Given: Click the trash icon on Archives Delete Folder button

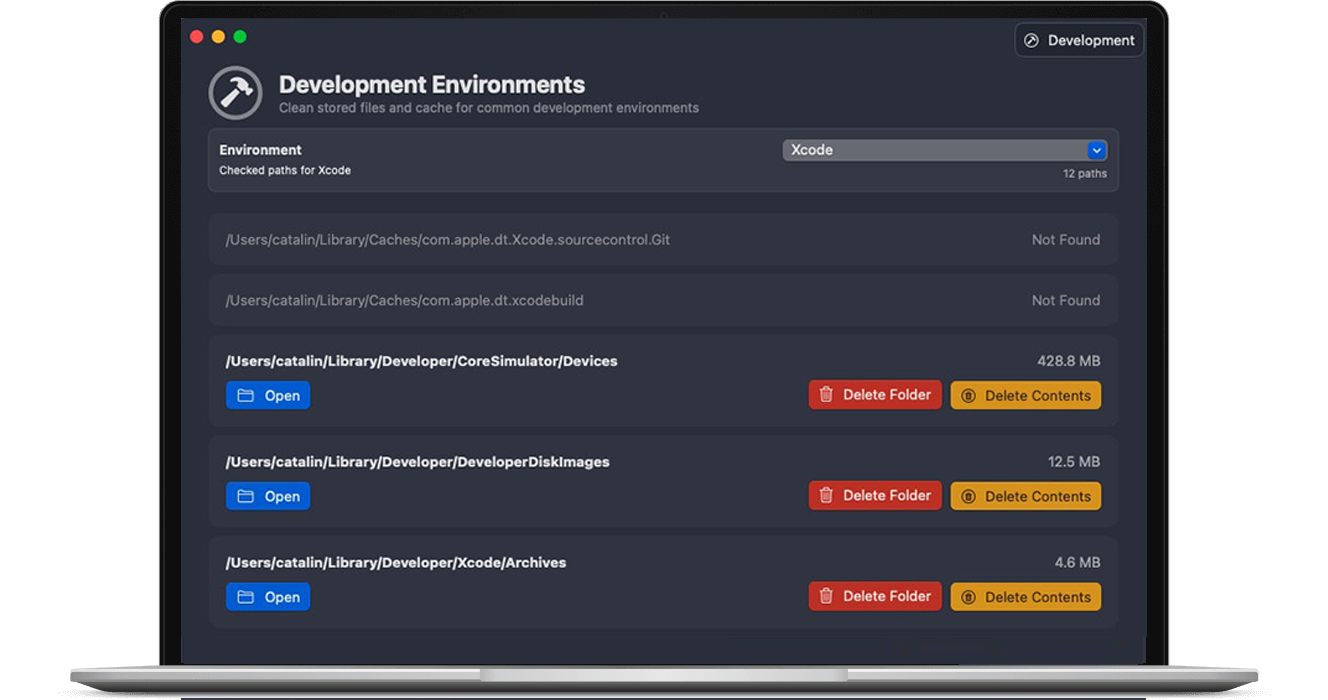Looking at the screenshot, I should pos(826,595).
